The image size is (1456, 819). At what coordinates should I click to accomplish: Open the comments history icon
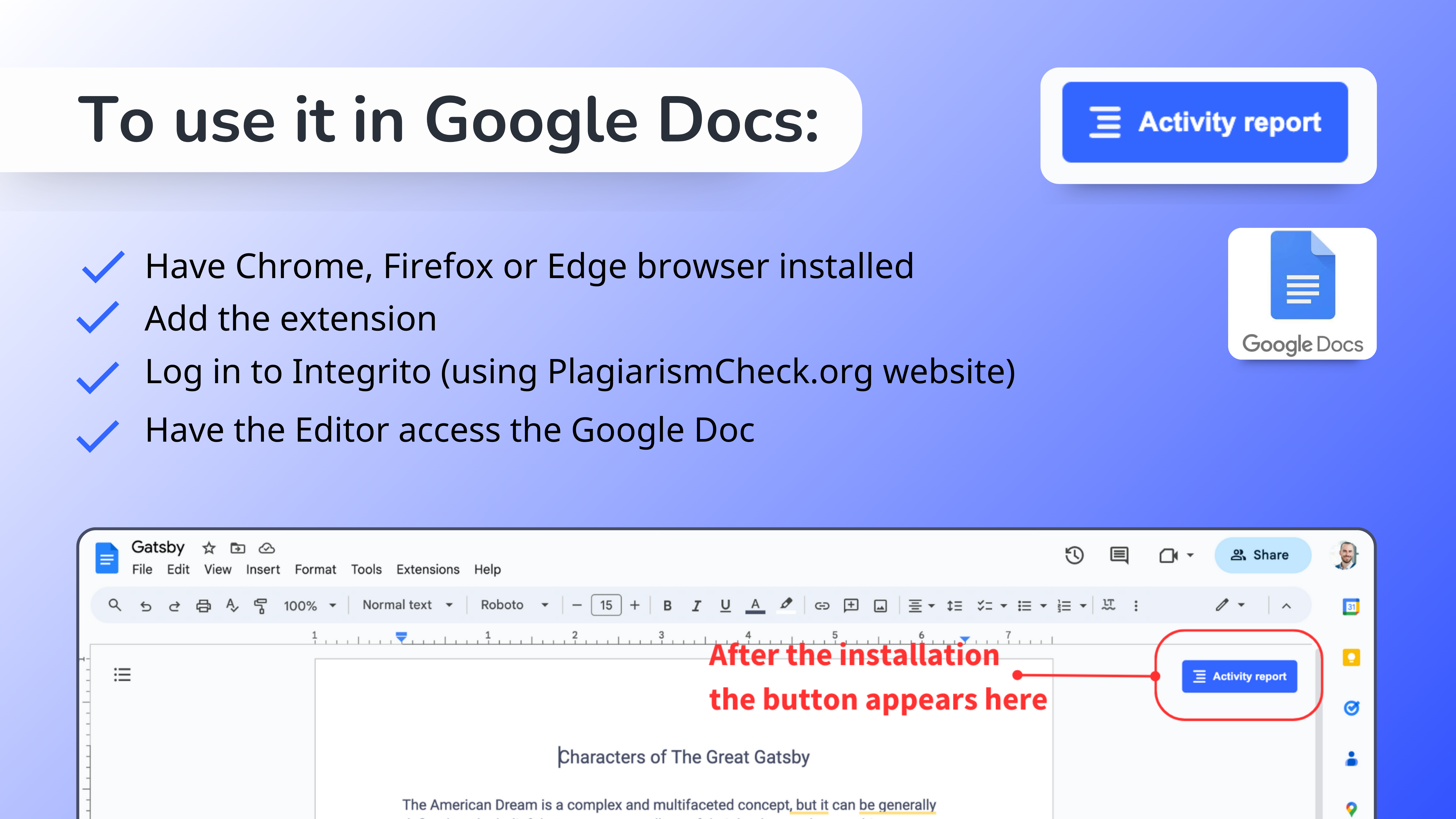pos(1119,555)
